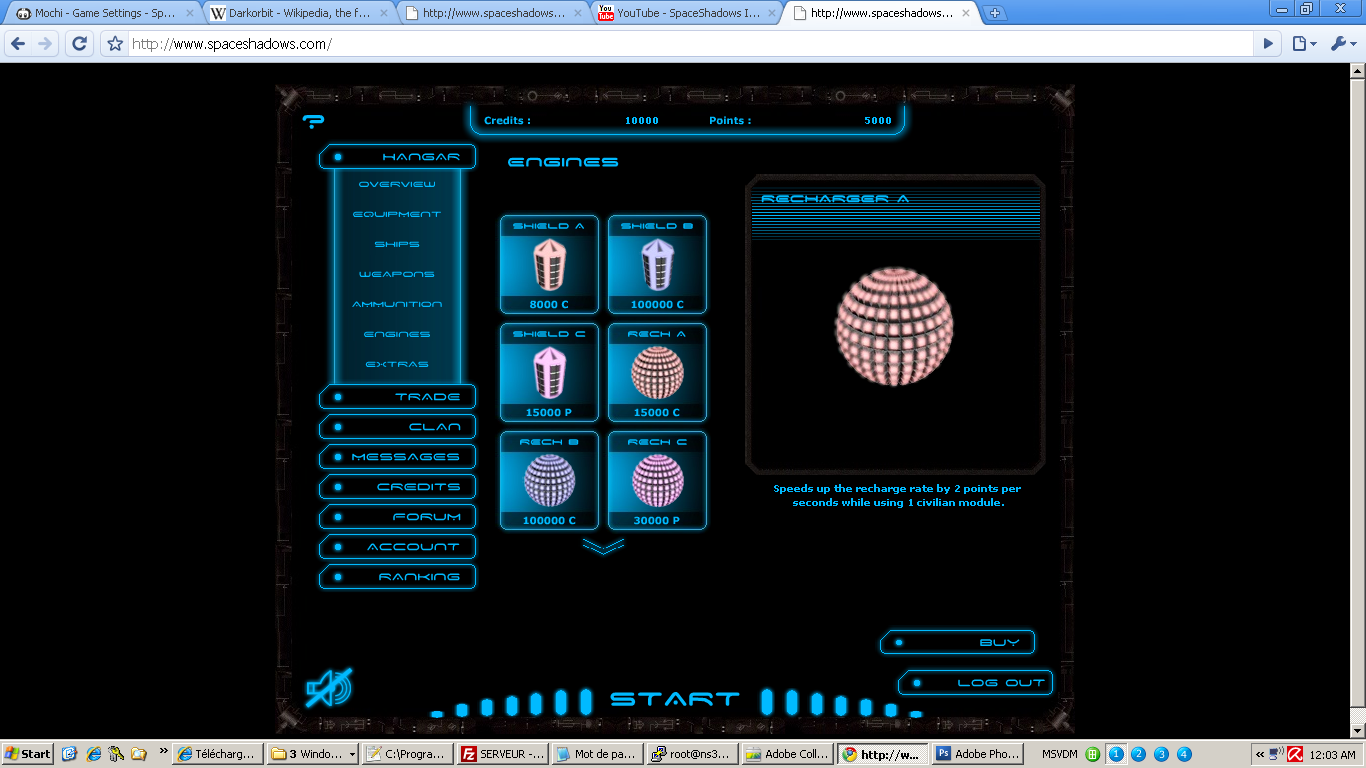
Task: Expand grouped 3 Windows taskbar dropdown
Action: [x=353, y=755]
